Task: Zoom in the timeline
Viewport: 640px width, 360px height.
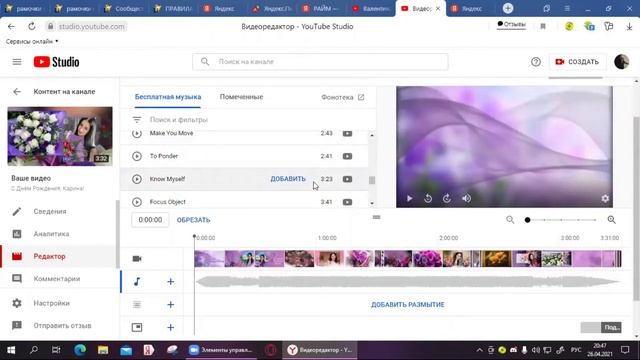Action: (x=611, y=220)
